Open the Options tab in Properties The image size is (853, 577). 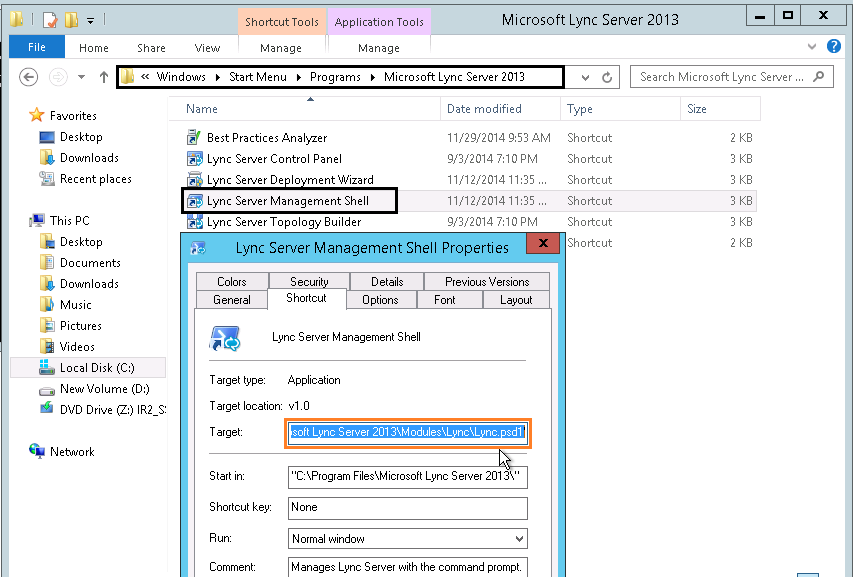pyautogui.click(x=380, y=300)
